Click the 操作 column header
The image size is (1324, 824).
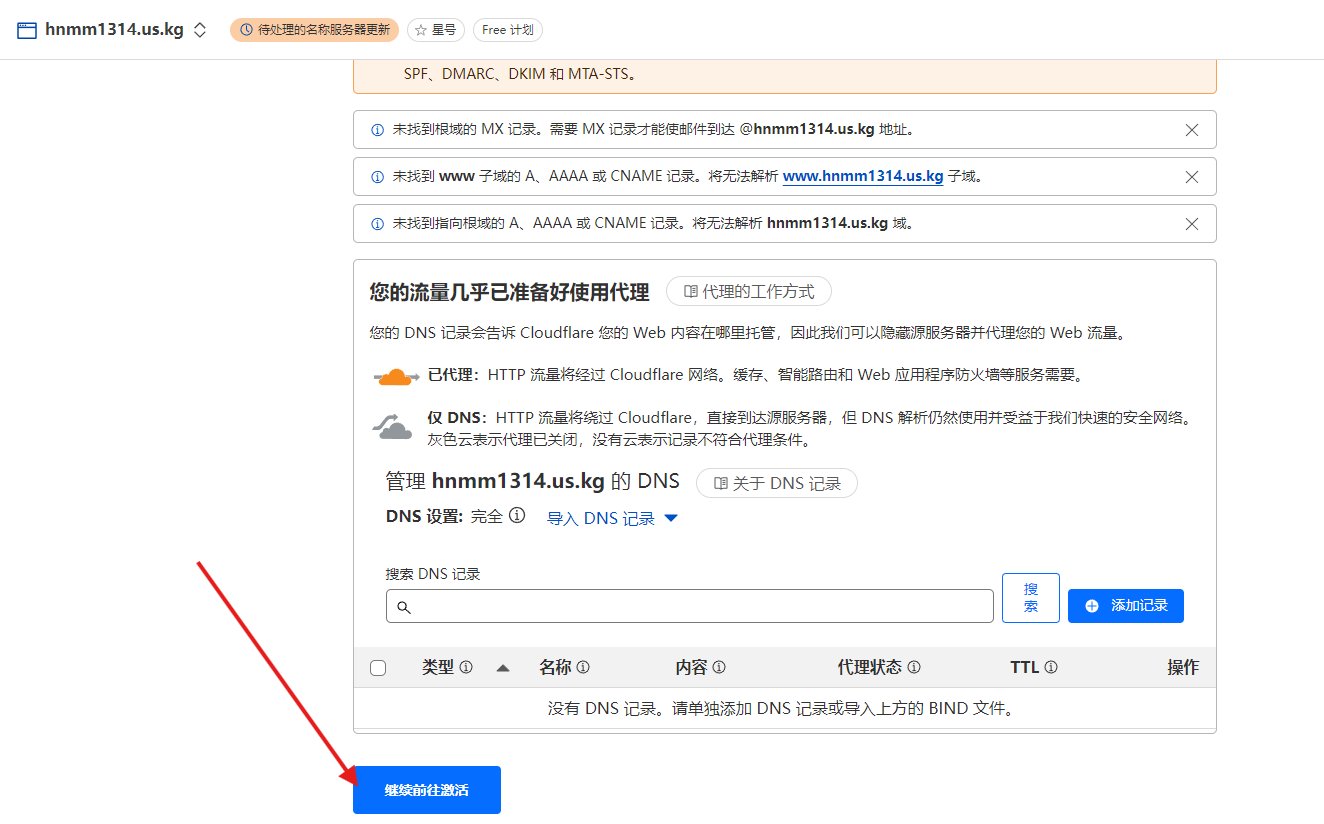point(1183,667)
